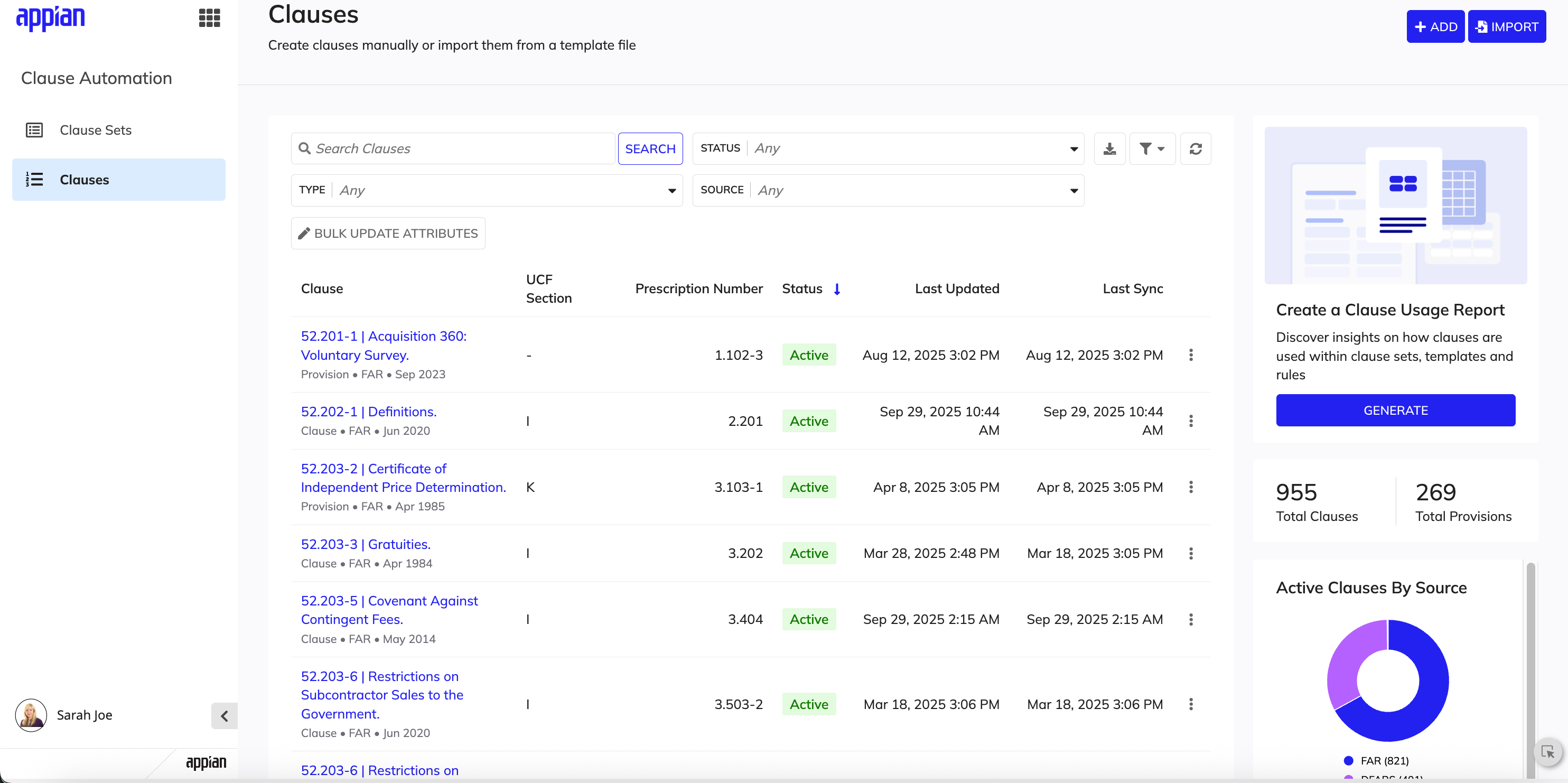Open the TYPE filter dropdown

(487, 191)
